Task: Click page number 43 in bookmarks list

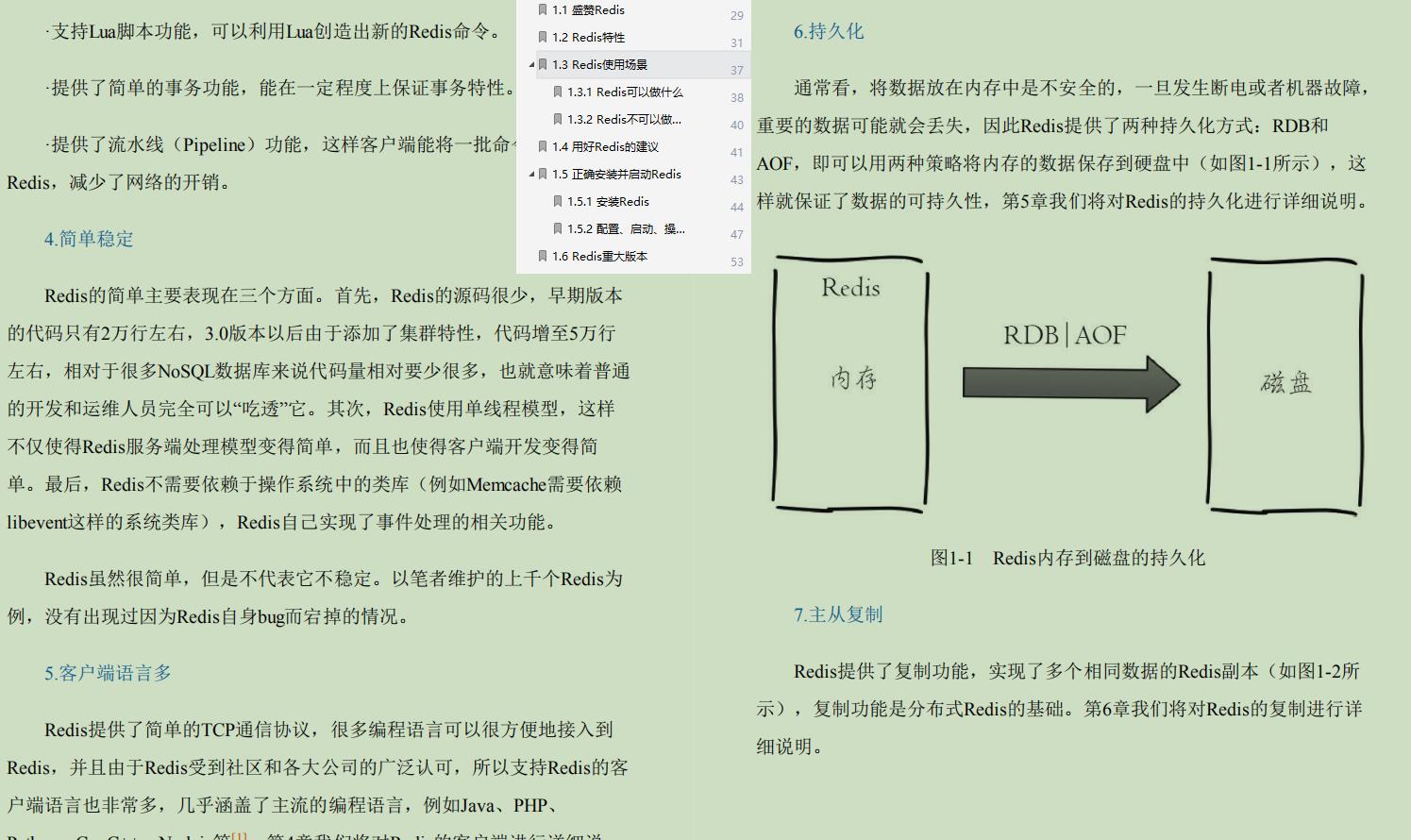Action: [737, 180]
